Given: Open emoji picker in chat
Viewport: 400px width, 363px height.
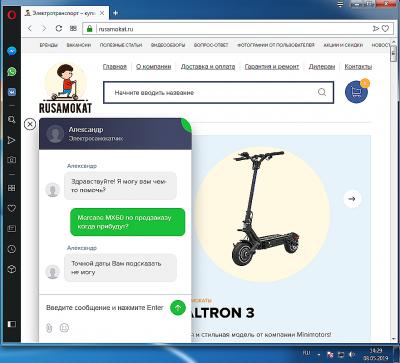Looking at the screenshot, I should tap(64, 328).
